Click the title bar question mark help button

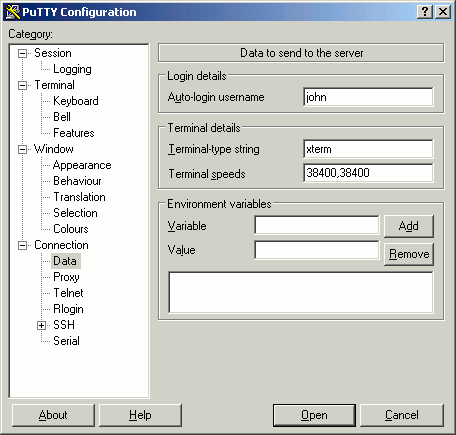(425, 12)
